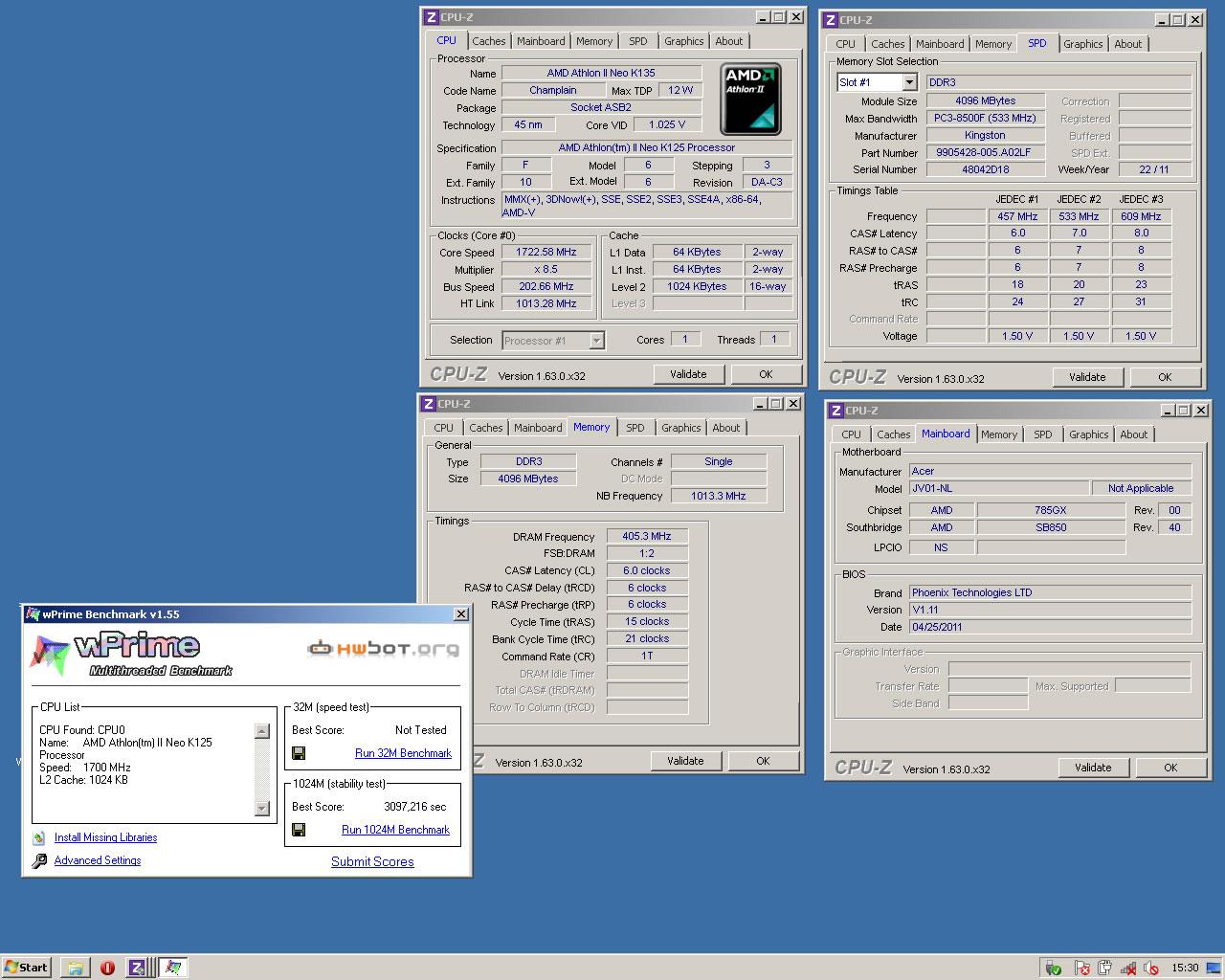Switch to Mainboard tab in CPU window

(x=541, y=41)
